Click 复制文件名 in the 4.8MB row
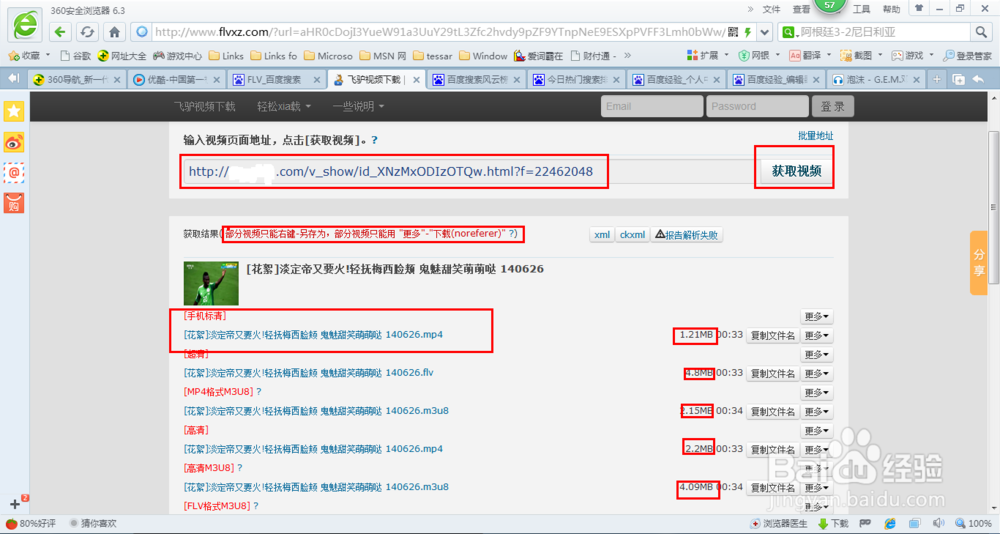 click(773, 373)
